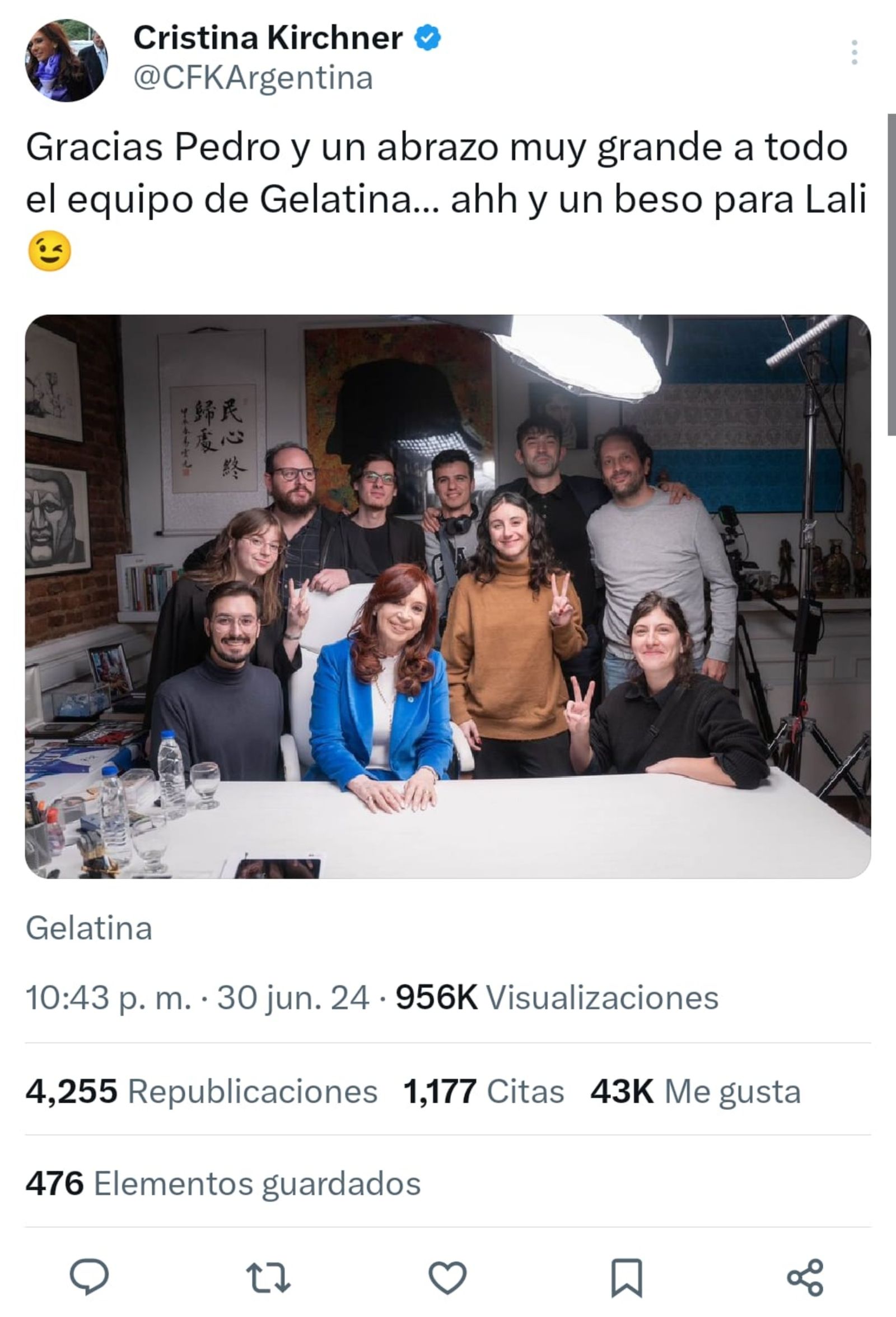Enlarge the group photo in the post
Image resolution: width=896 pixels, height=1317 pixels.
(447, 596)
